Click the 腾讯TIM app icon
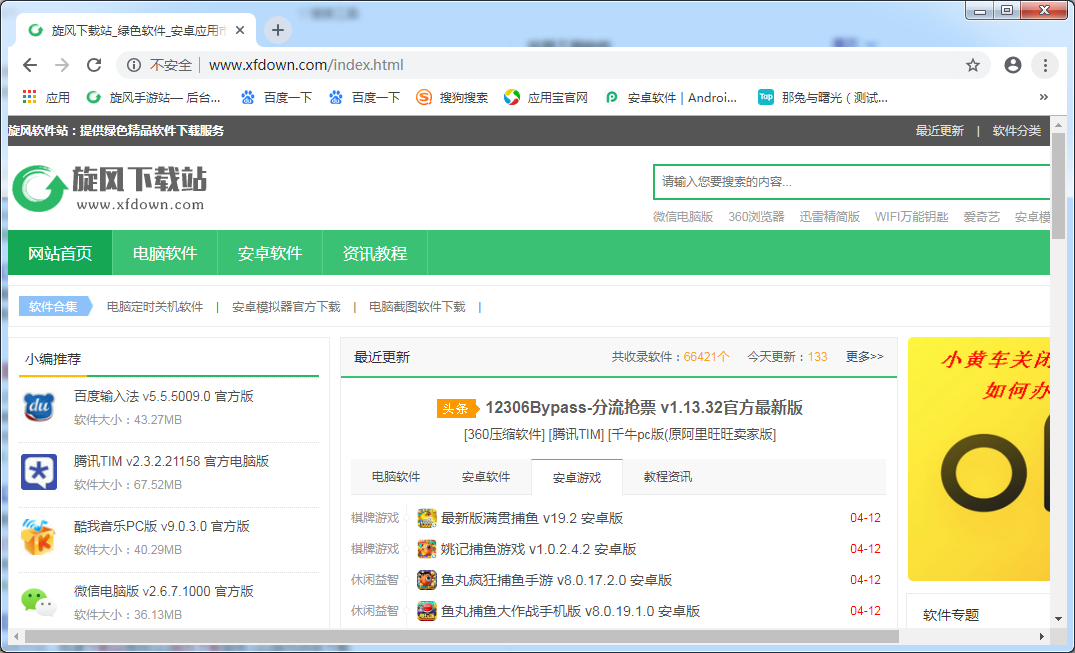1075x653 pixels. click(x=37, y=473)
